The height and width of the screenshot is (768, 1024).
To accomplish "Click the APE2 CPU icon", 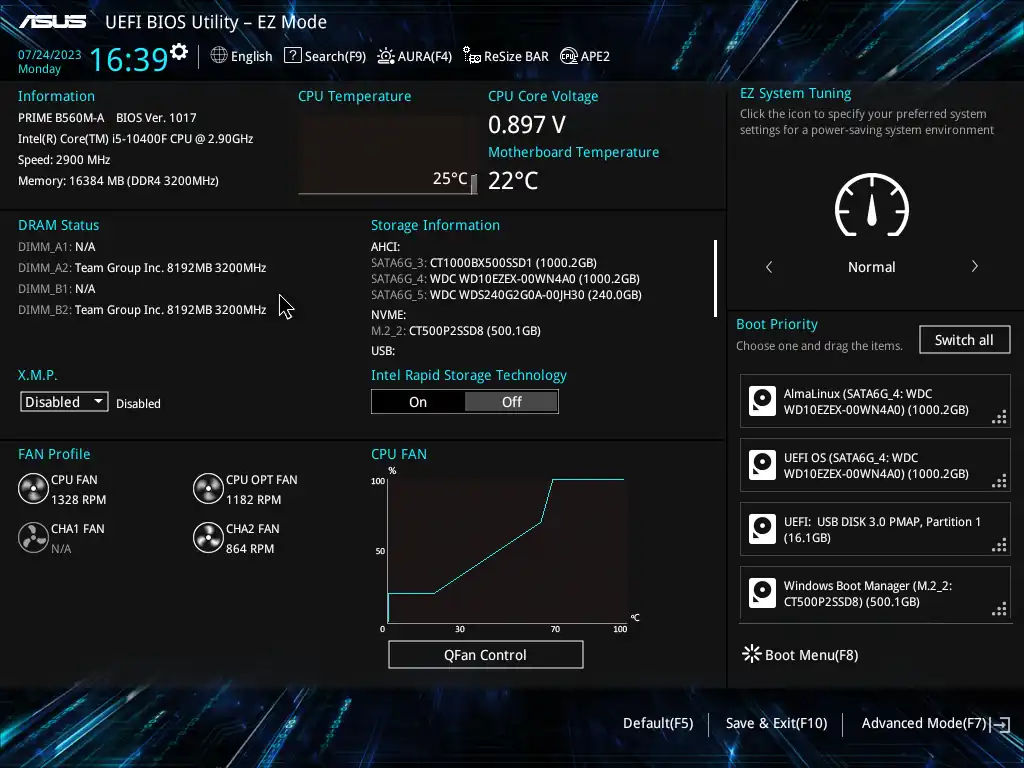I will click(569, 56).
